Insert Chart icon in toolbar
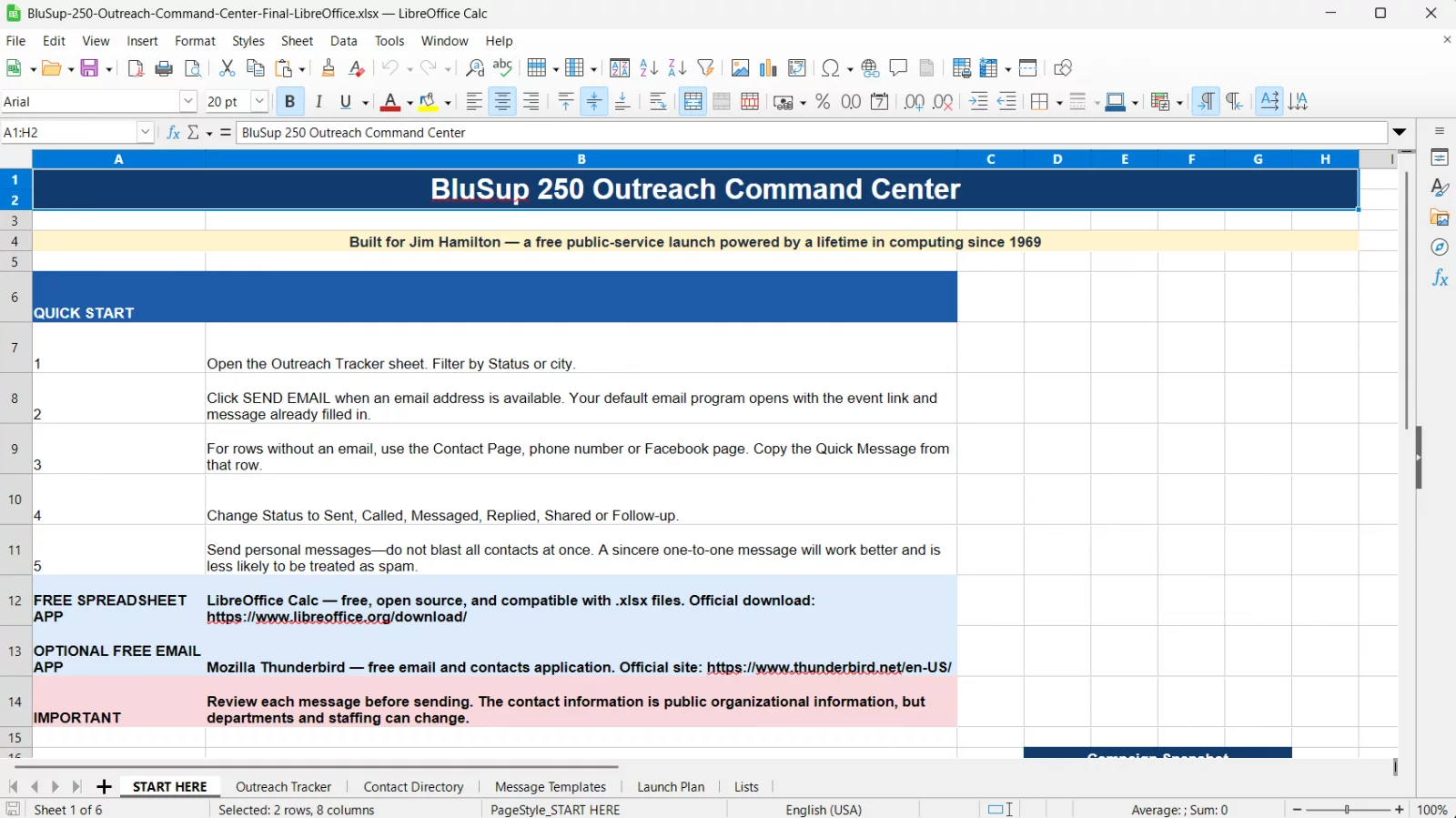Viewport: 1456px width, 818px height. (768, 68)
